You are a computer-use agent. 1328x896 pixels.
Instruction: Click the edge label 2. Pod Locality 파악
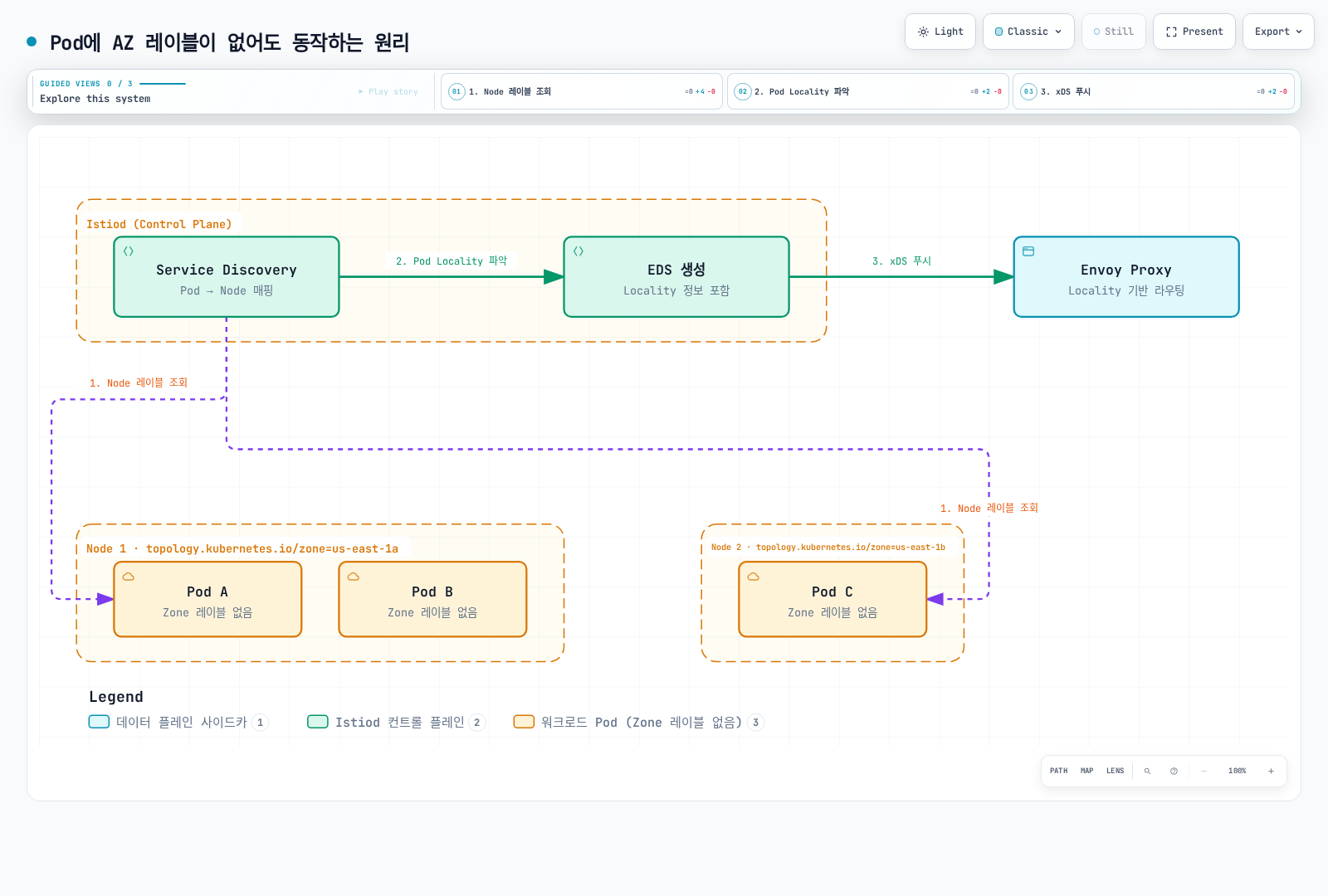click(x=452, y=261)
